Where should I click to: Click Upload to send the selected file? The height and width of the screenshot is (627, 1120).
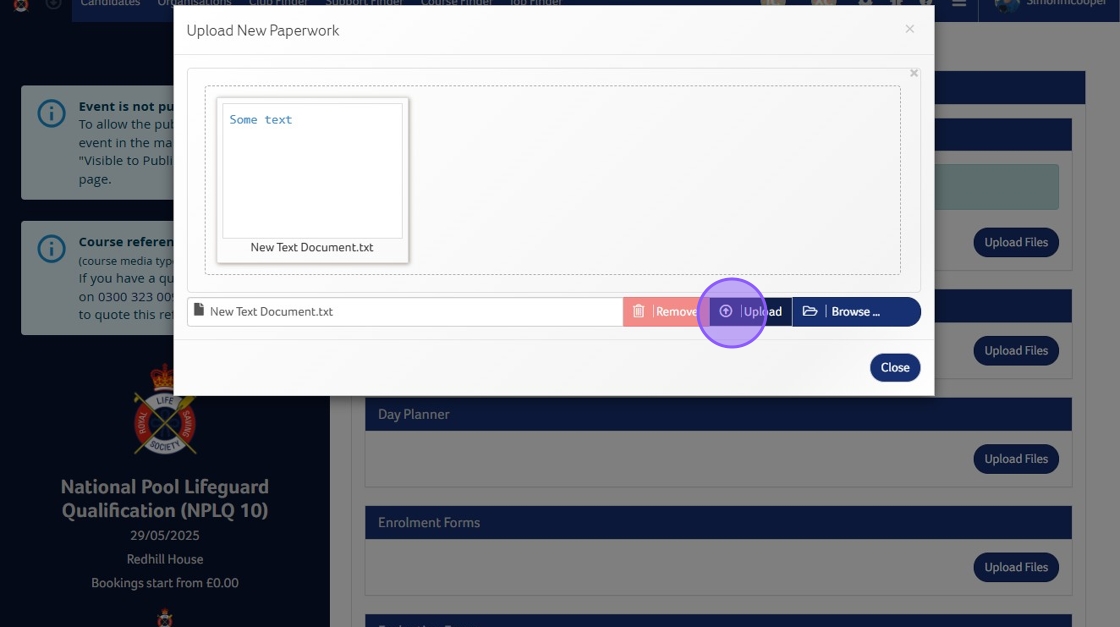[x=750, y=311]
